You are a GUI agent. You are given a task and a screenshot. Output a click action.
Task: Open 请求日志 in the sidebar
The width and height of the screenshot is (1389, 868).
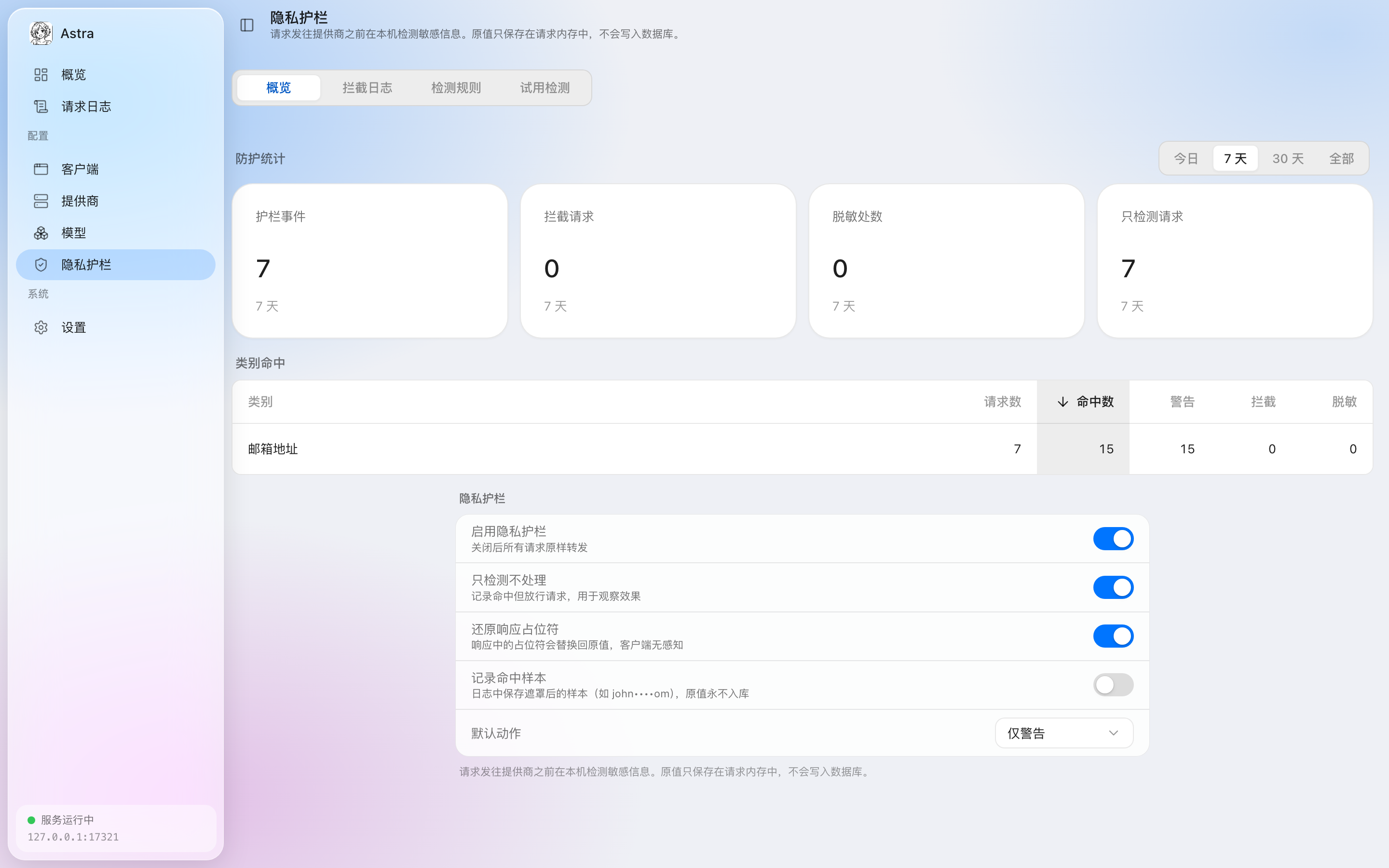pos(115,106)
